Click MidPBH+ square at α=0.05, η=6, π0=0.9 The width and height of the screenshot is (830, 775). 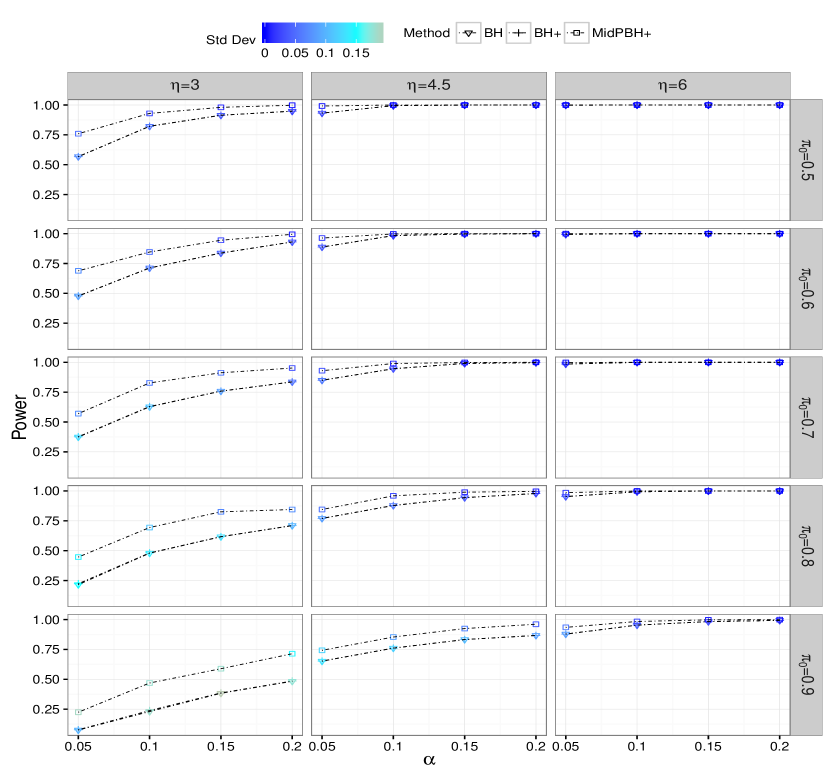pos(566,627)
